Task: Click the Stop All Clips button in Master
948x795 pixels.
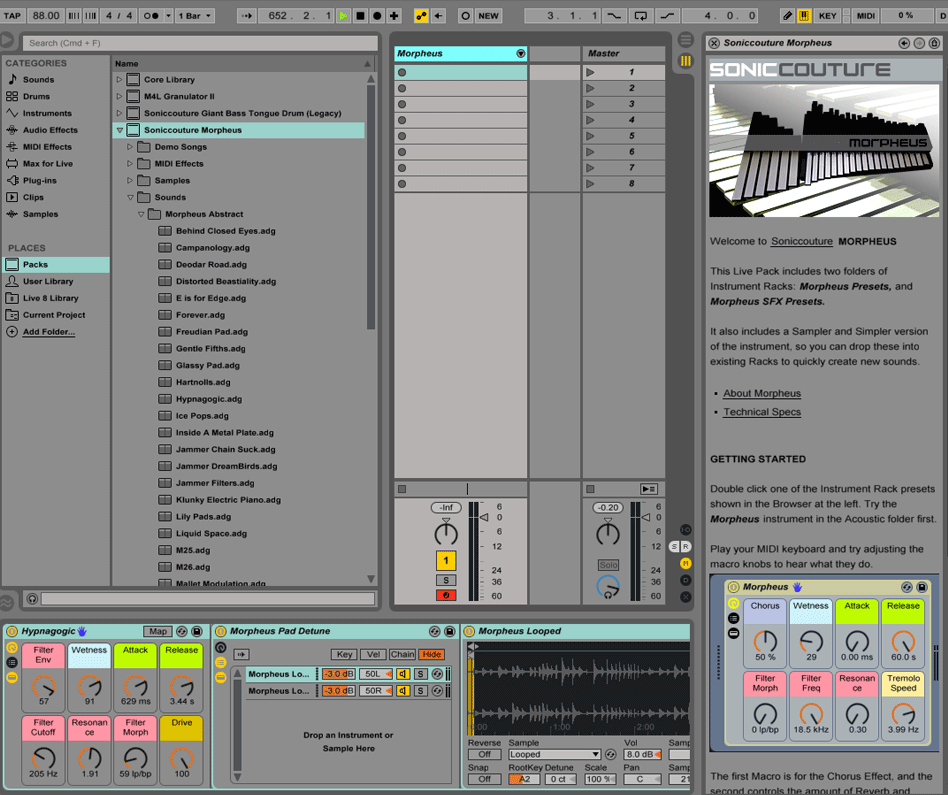Action: pyautogui.click(x=590, y=489)
